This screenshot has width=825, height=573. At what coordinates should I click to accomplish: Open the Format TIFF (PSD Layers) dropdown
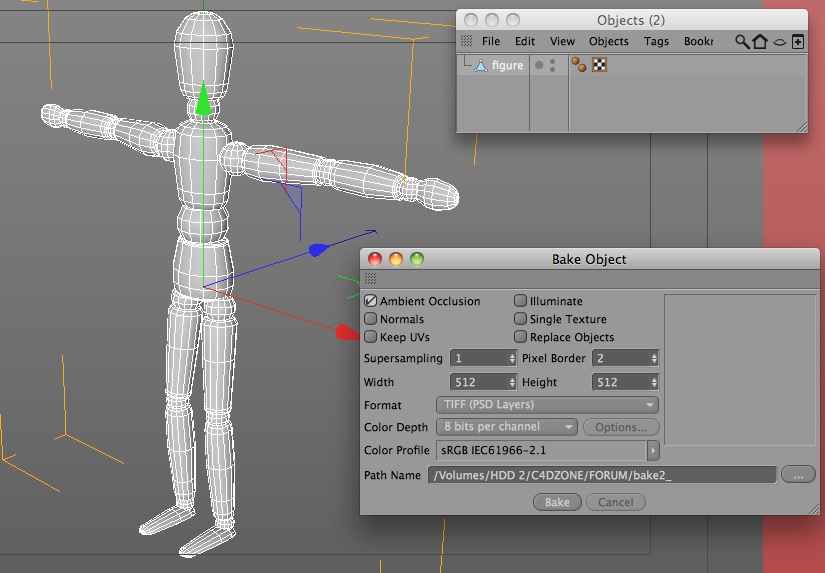coord(547,405)
